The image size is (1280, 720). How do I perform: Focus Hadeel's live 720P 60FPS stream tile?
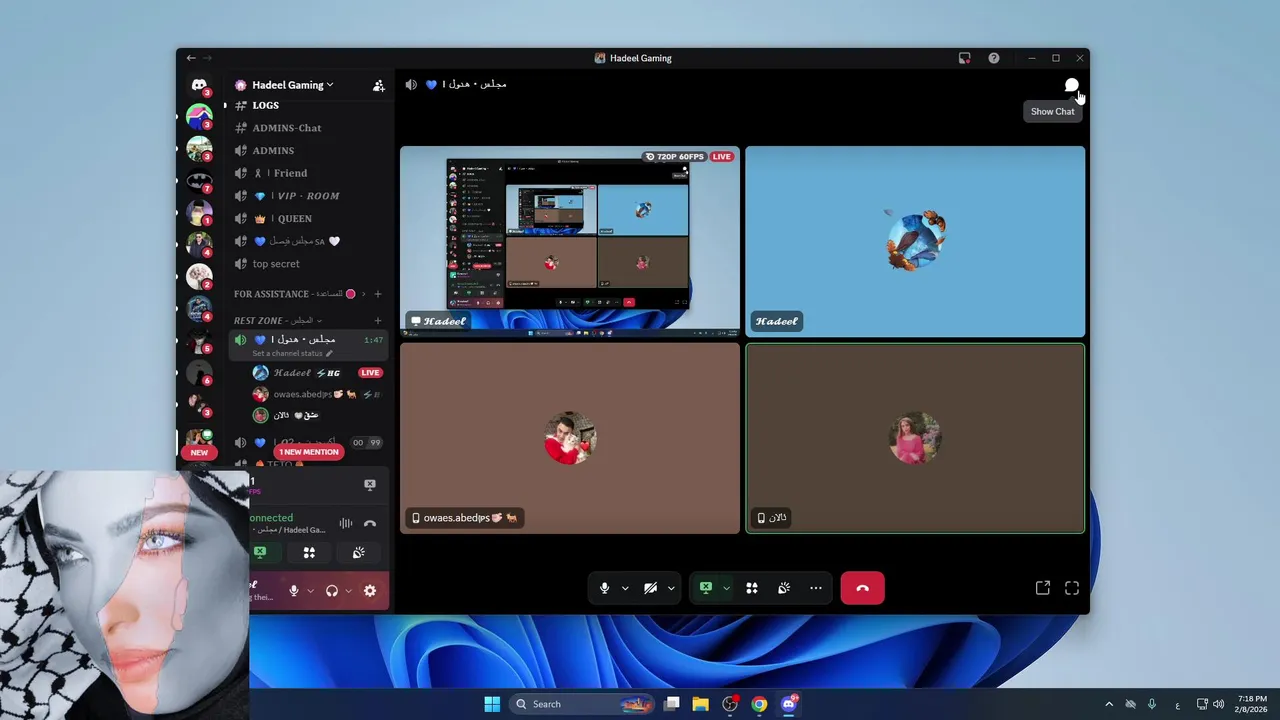pos(570,241)
